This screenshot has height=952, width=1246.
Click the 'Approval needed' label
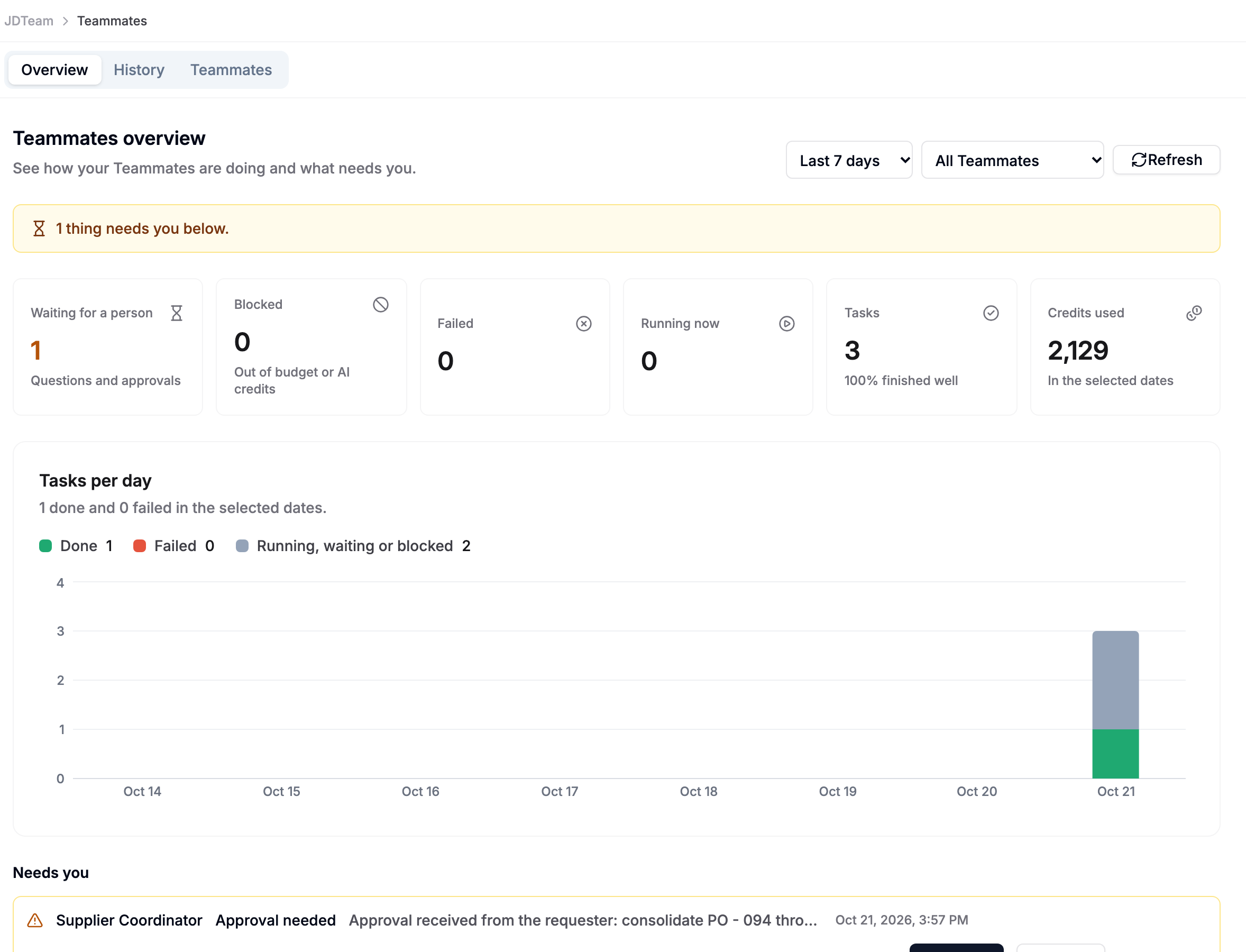click(x=276, y=920)
